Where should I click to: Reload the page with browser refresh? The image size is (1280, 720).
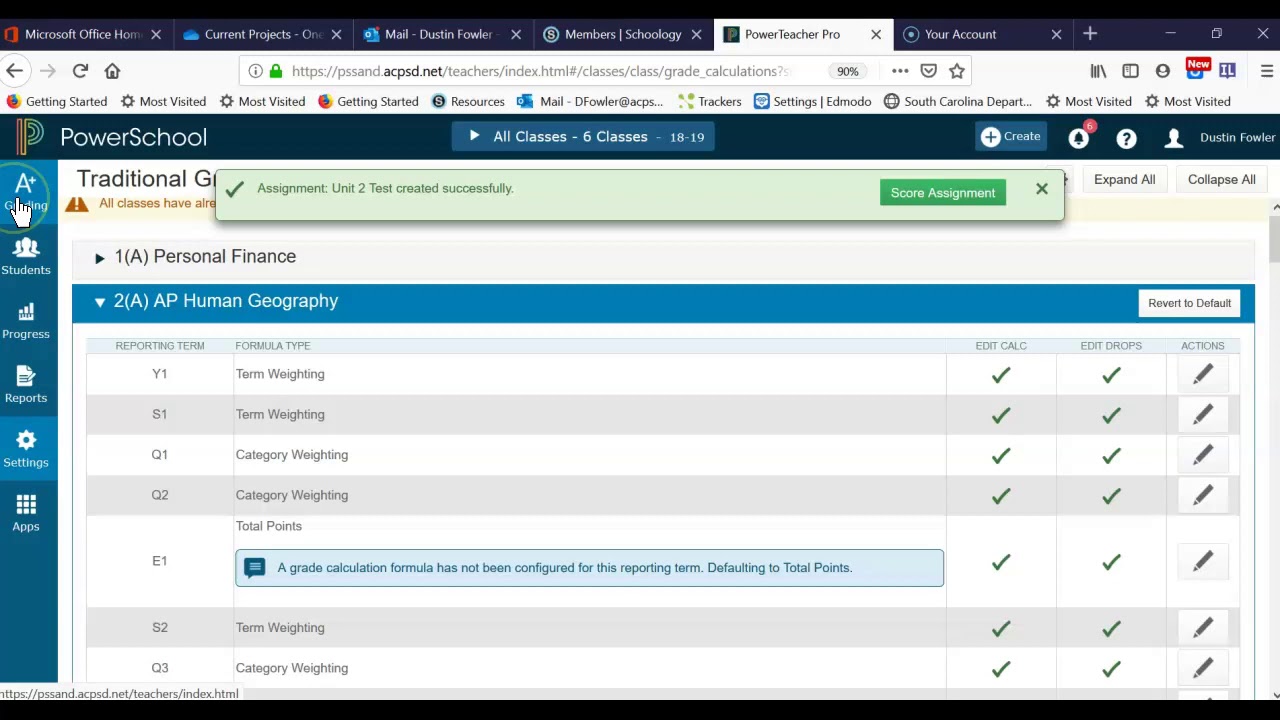80,71
